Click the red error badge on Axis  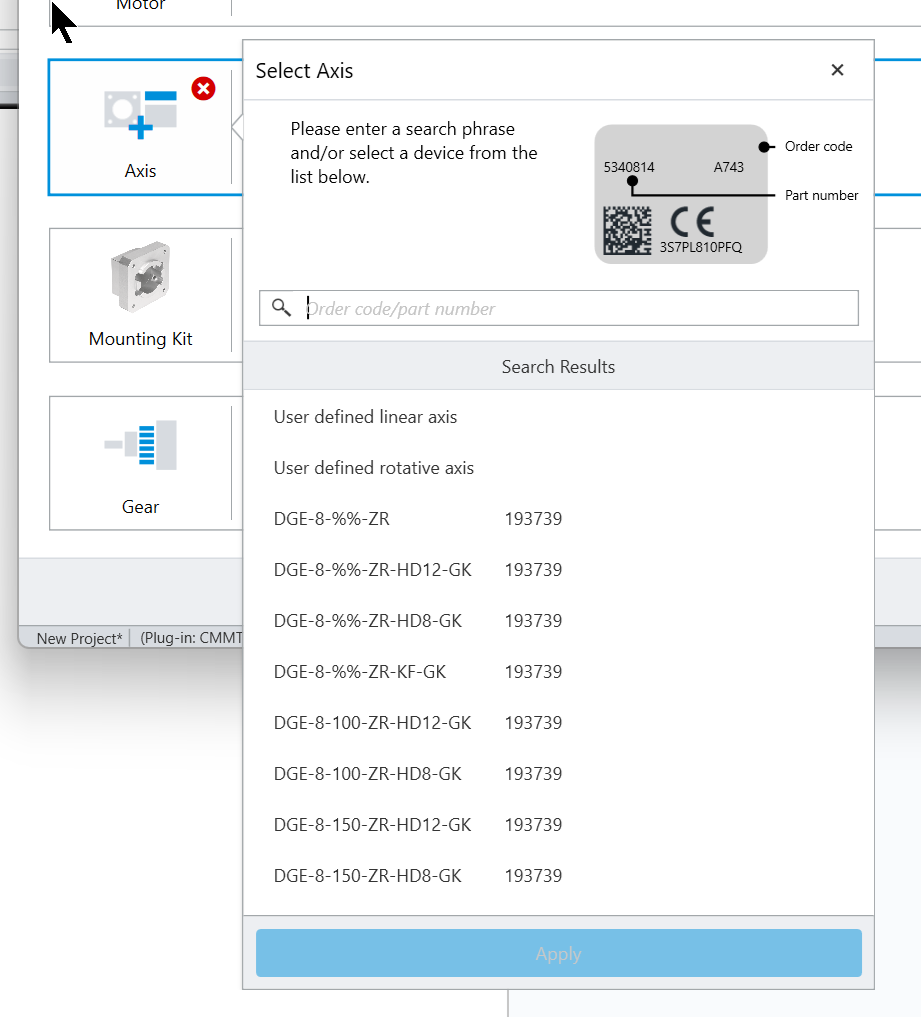(204, 88)
